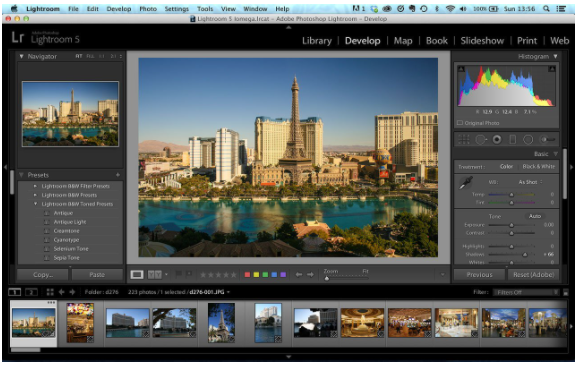Collapse the Histogram panel
Image resolution: width=580 pixels, height=368 pixels.
coord(555,56)
